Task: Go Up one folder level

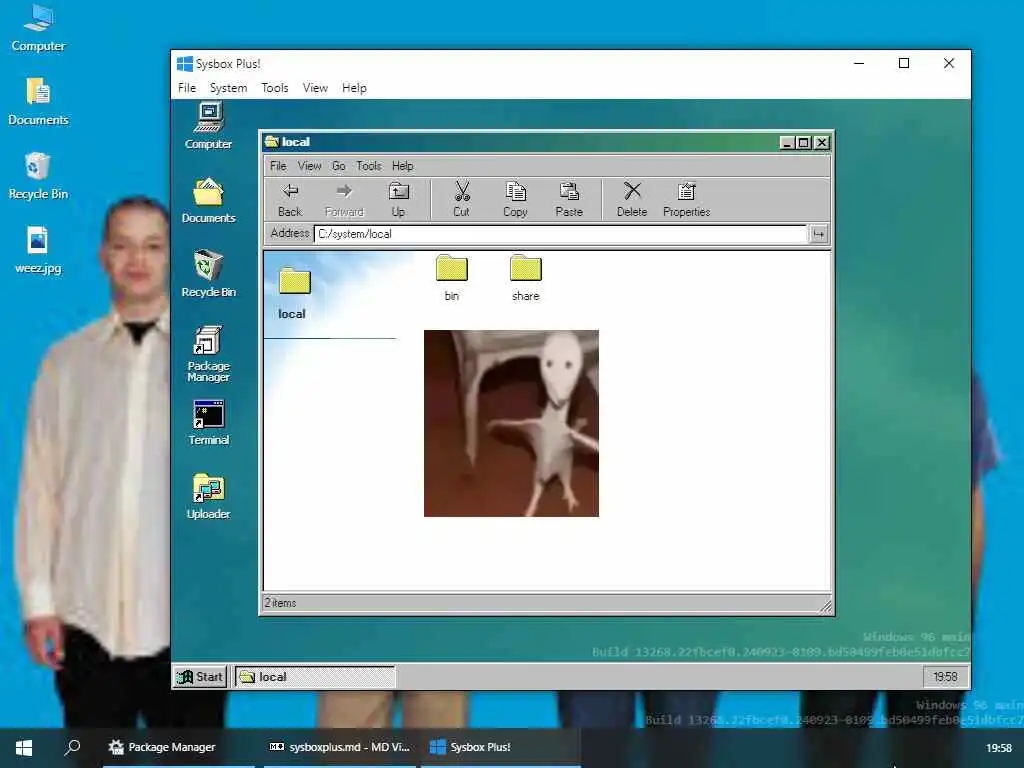Action: click(x=398, y=200)
